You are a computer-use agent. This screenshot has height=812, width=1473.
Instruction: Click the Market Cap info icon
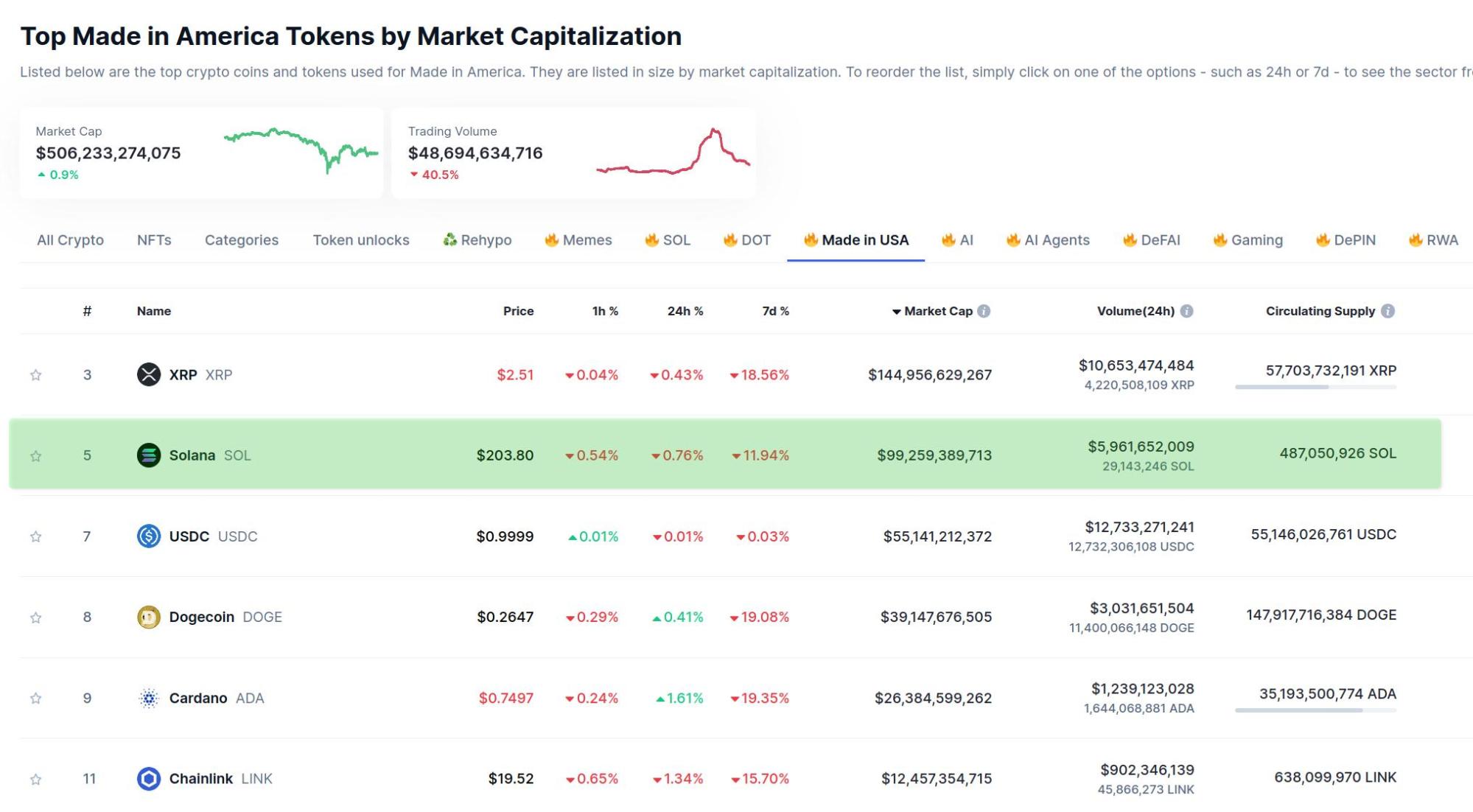984,311
